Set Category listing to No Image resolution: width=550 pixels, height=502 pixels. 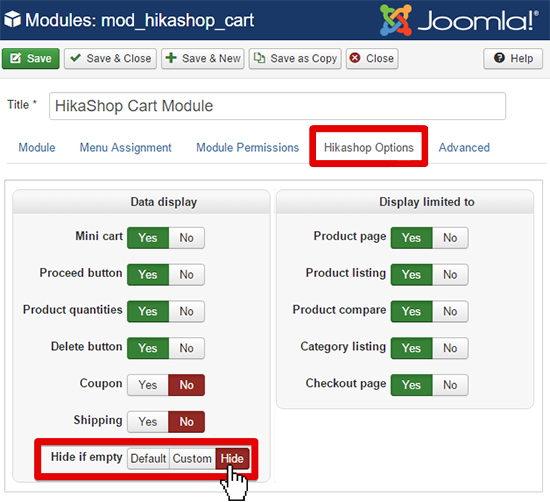click(450, 348)
